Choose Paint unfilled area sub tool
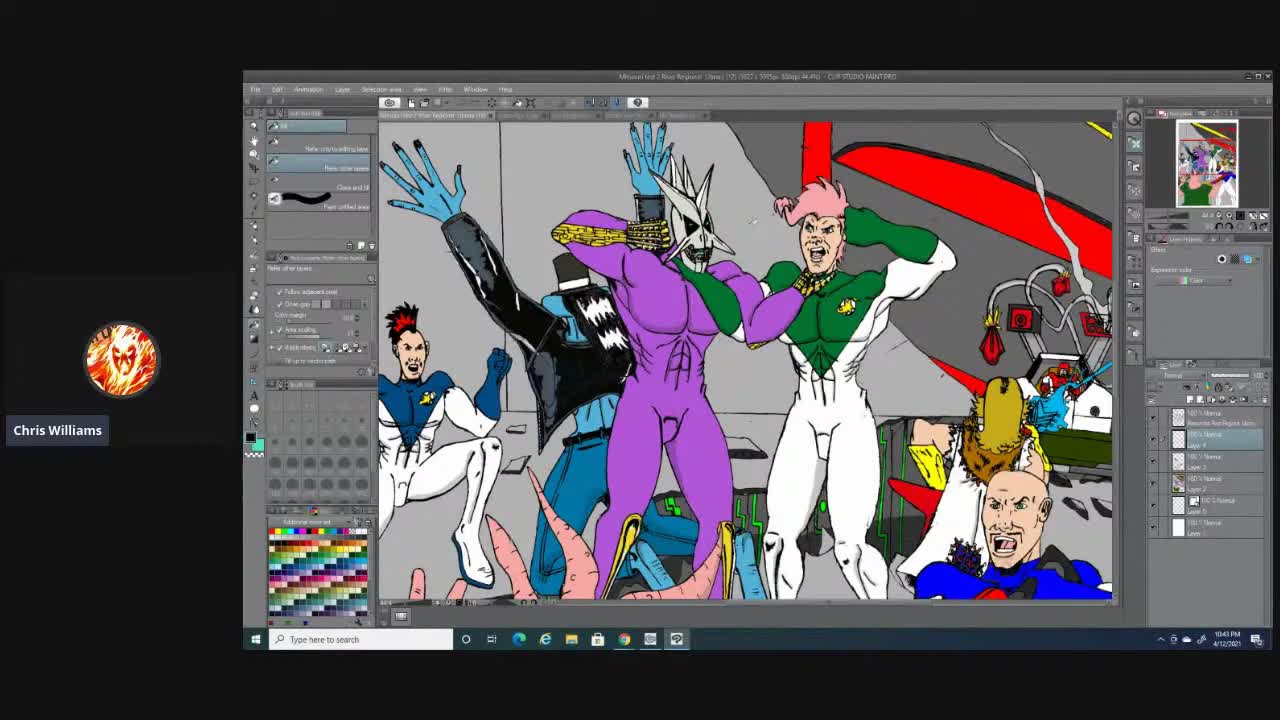Image resolution: width=1280 pixels, height=720 pixels. [318, 201]
